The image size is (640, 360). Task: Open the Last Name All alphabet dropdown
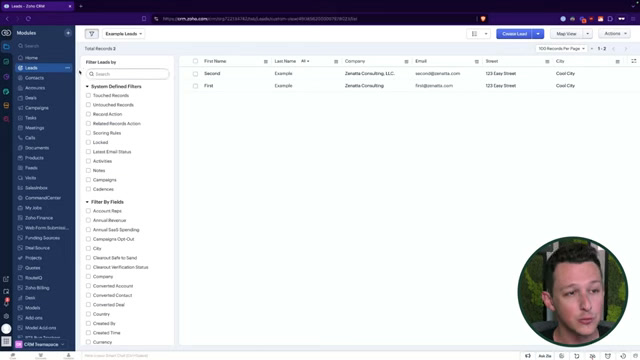[305, 61]
